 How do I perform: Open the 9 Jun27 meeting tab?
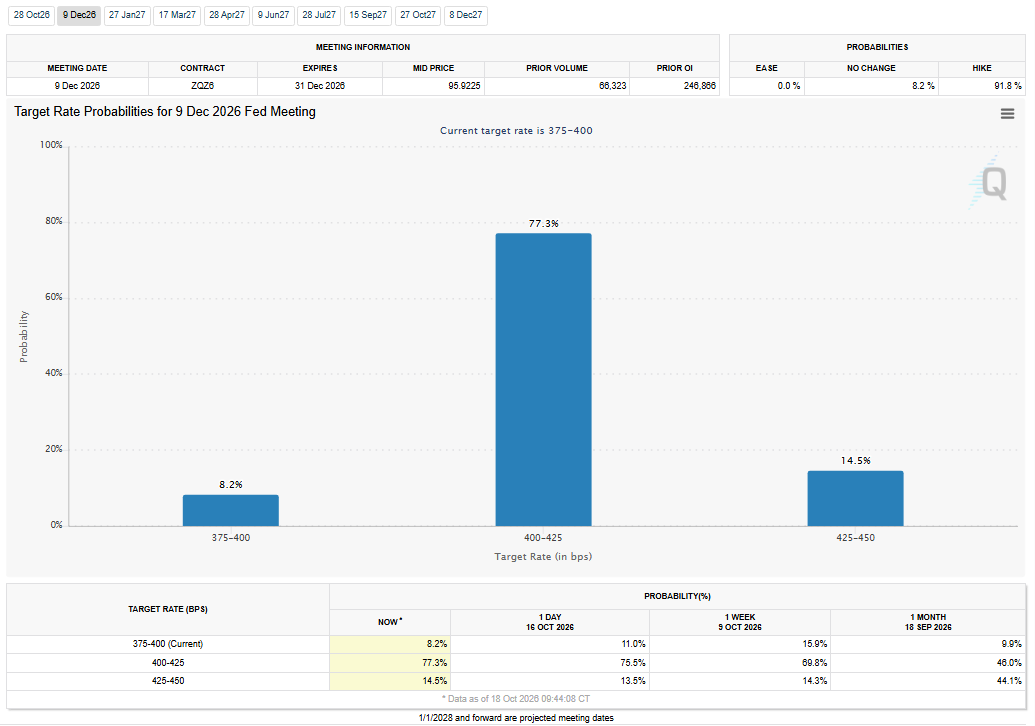click(273, 15)
